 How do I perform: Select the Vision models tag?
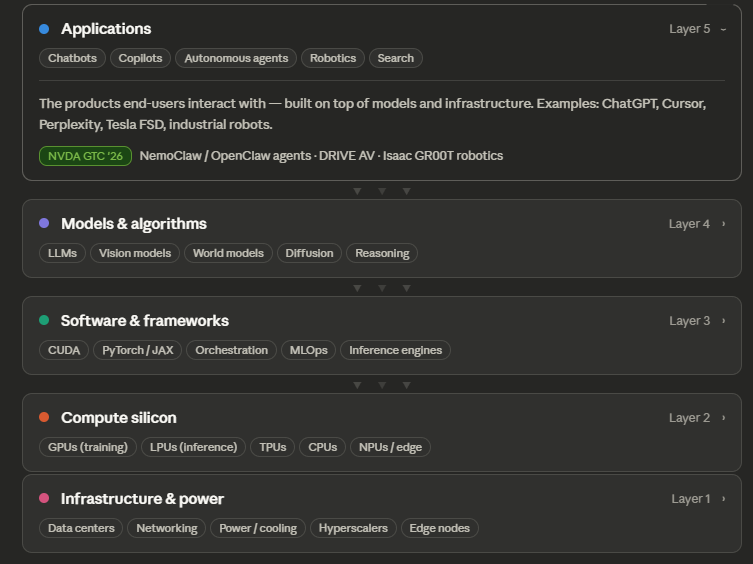tap(135, 253)
